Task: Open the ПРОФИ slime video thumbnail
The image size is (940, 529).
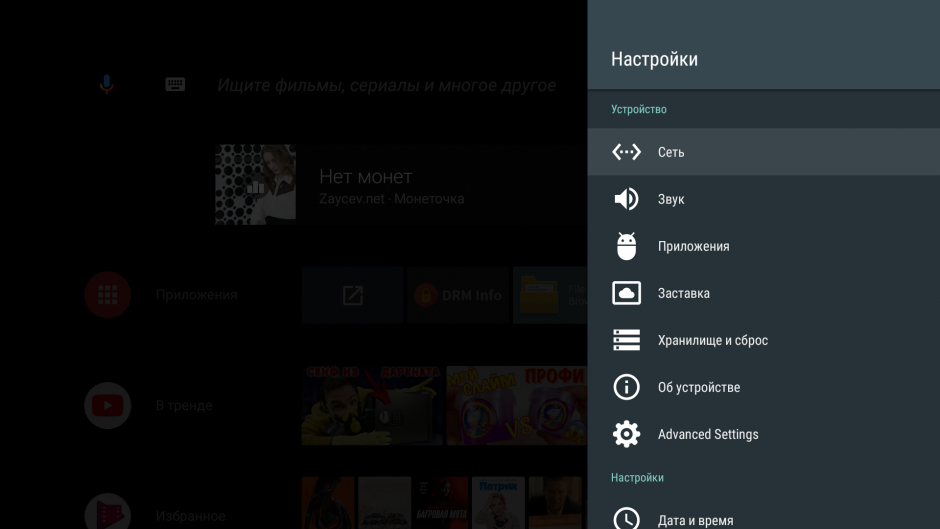Action: [517, 405]
